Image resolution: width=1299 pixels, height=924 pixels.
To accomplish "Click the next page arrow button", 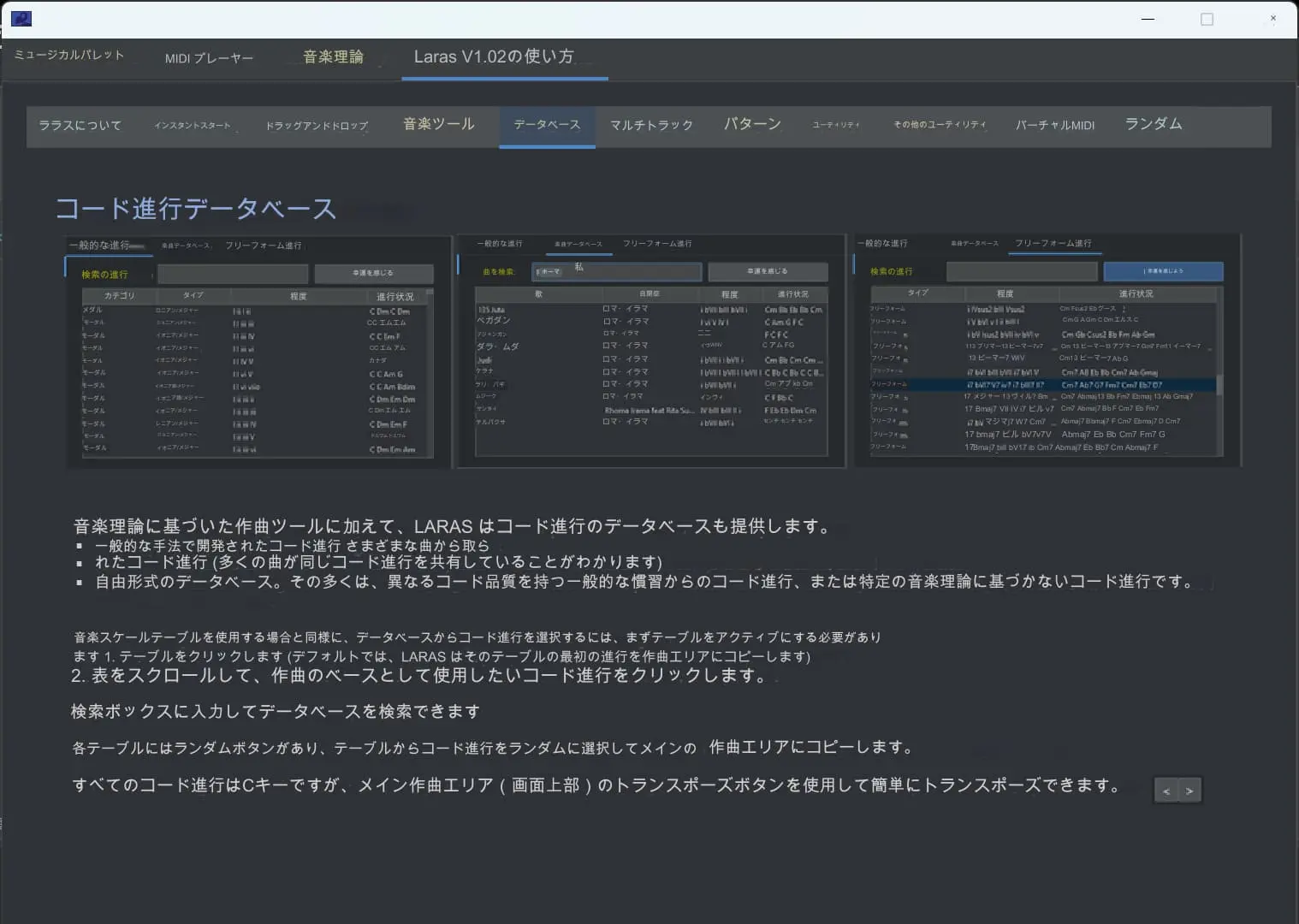I will pyautogui.click(x=1189, y=791).
